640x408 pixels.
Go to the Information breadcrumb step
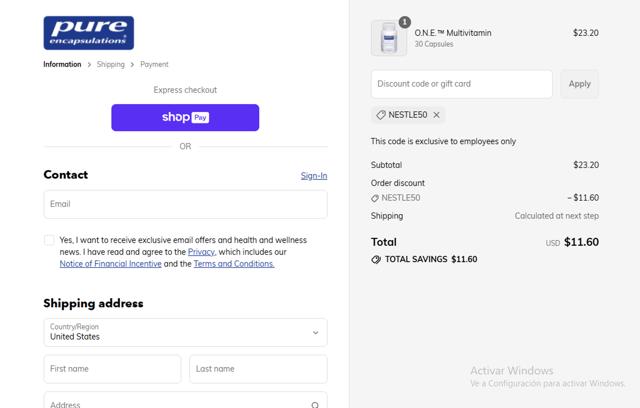pos(62,64)
